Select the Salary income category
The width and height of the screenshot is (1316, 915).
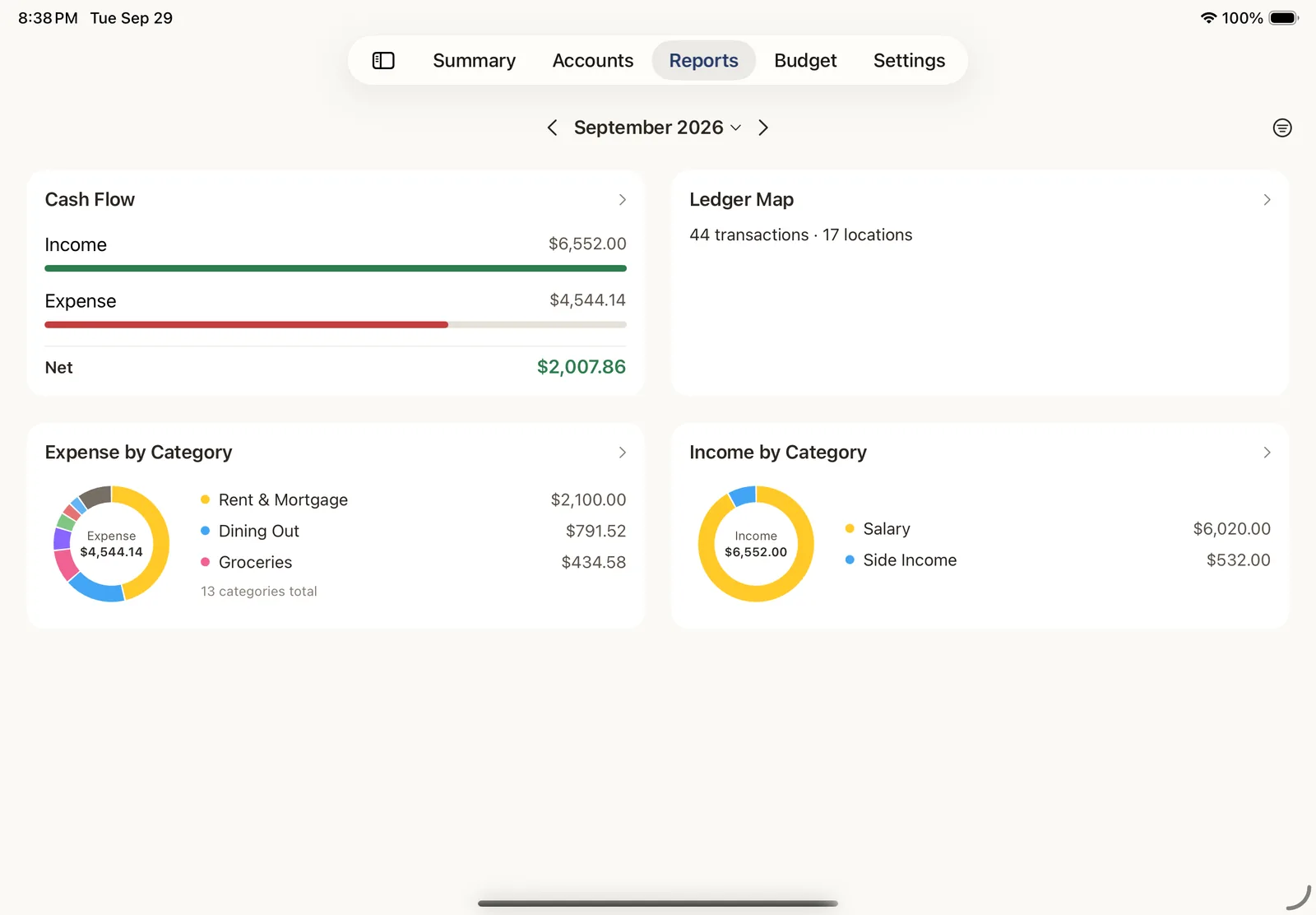coord(1058,528)
